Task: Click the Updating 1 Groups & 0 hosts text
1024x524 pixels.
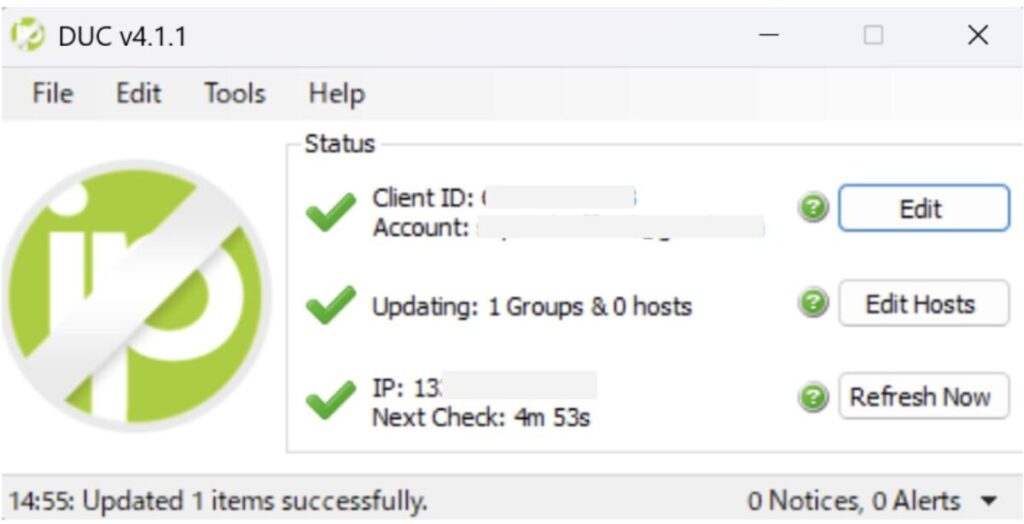Action: point(532,306)
